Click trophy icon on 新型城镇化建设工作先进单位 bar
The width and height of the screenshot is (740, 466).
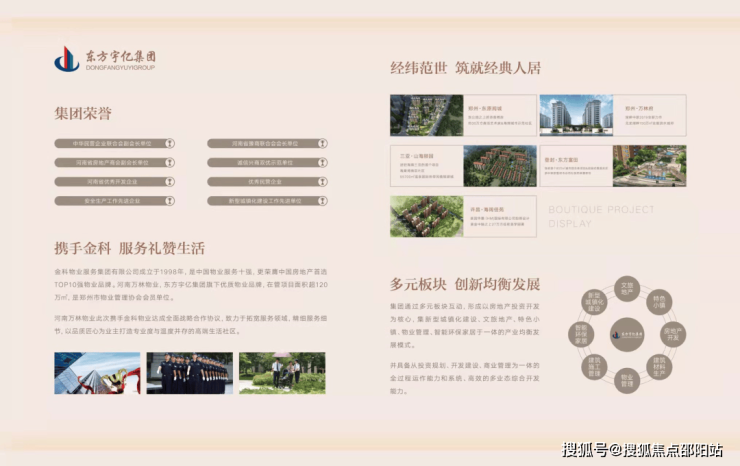323,201
